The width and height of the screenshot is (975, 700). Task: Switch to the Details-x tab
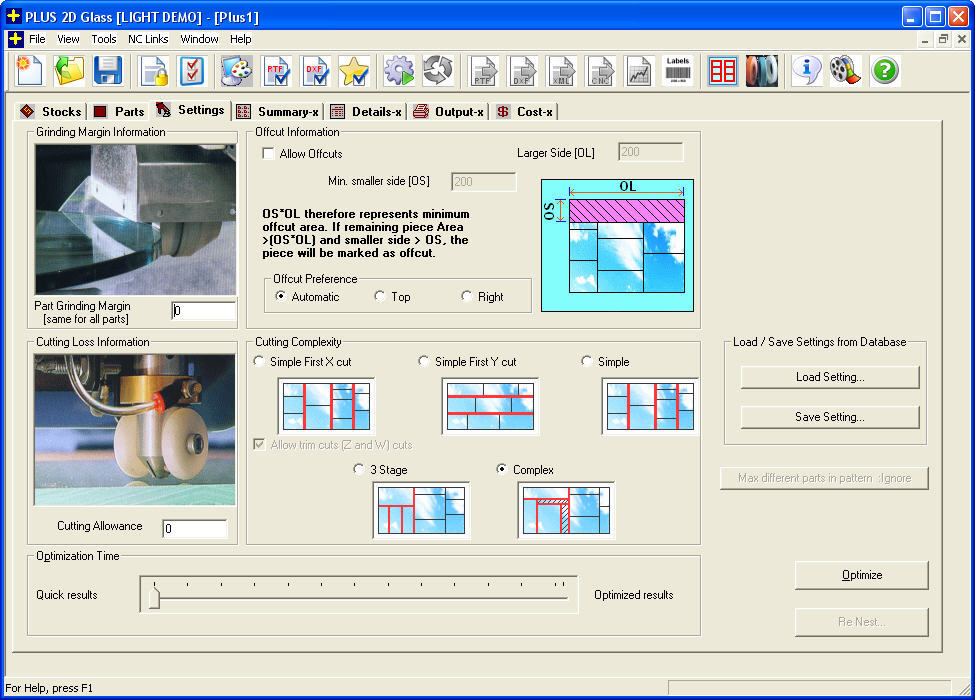(x=366, y=112)
